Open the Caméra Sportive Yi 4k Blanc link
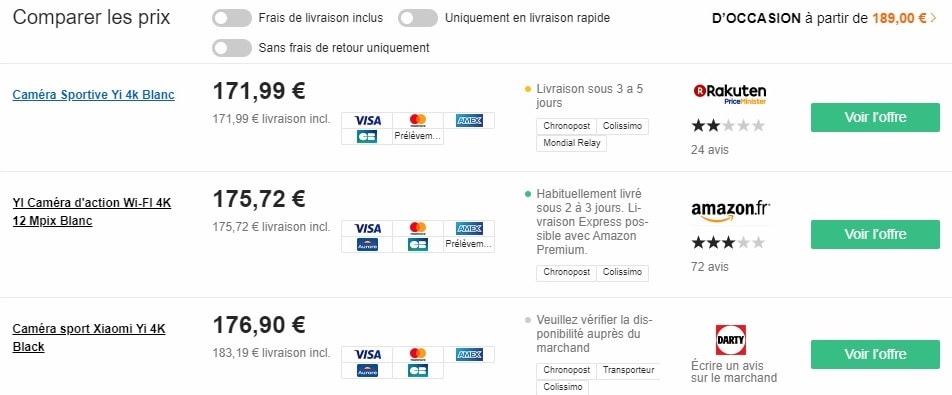The image size is (952, 395). click(94, 95)
